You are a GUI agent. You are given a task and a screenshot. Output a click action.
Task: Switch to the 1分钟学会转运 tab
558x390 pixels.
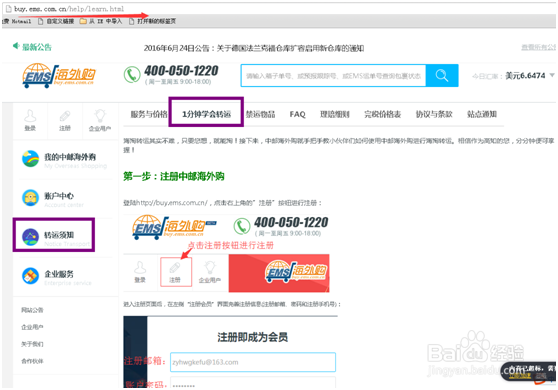click(206, 114)
